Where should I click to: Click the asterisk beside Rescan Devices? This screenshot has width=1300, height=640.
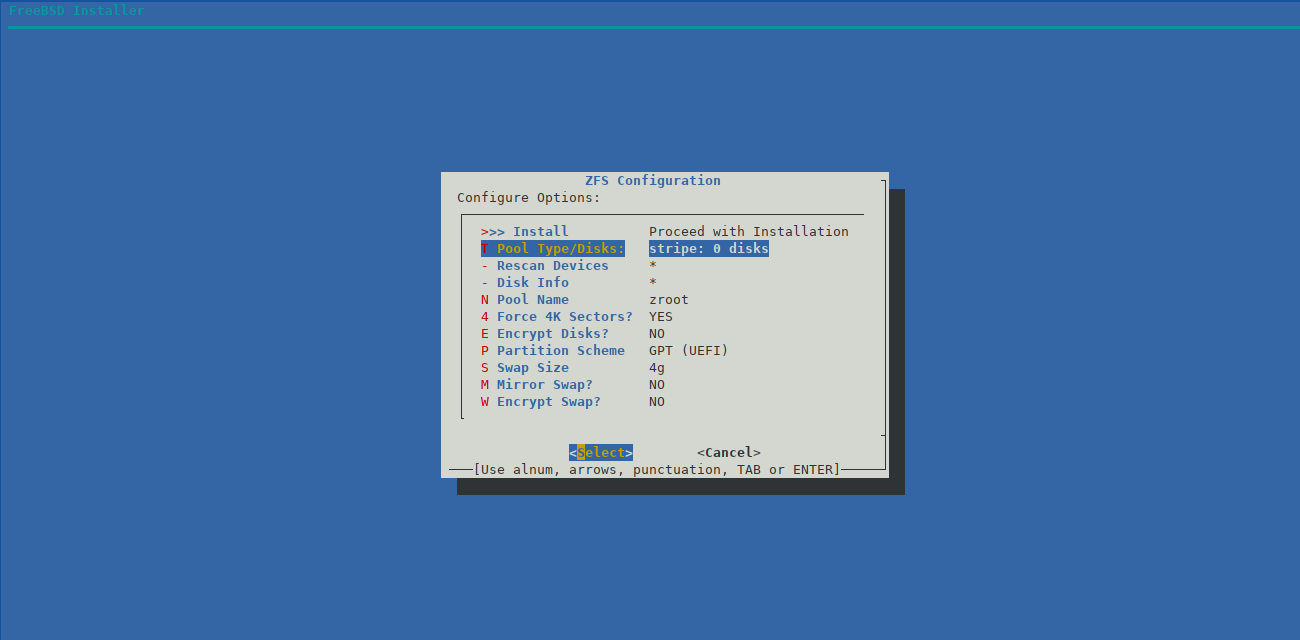(653, 265)
